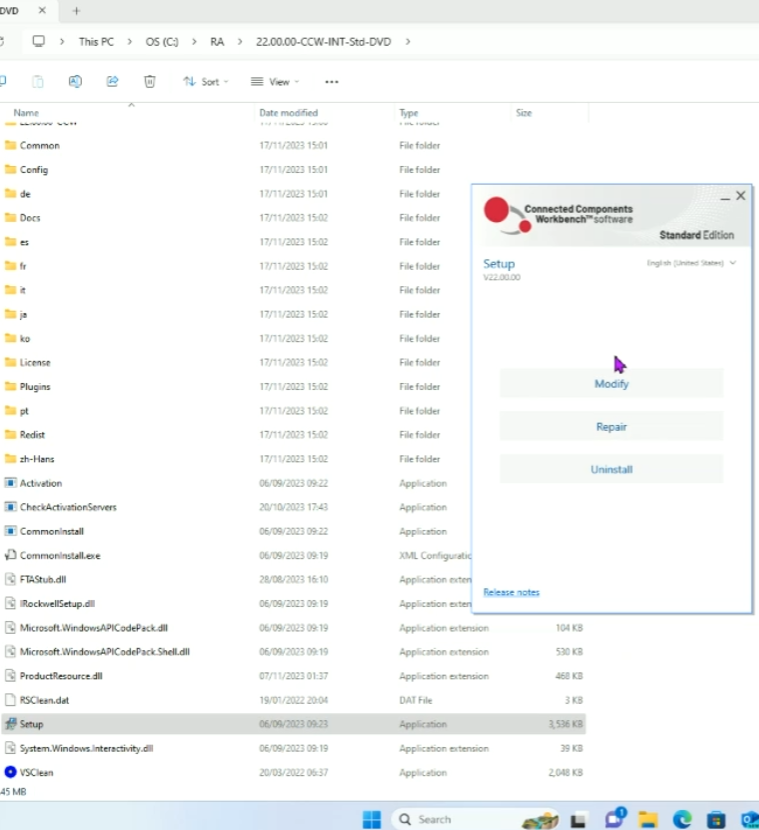759x830 pixels.
Task: Select the Setup application icon
Action: coord(10,724)
